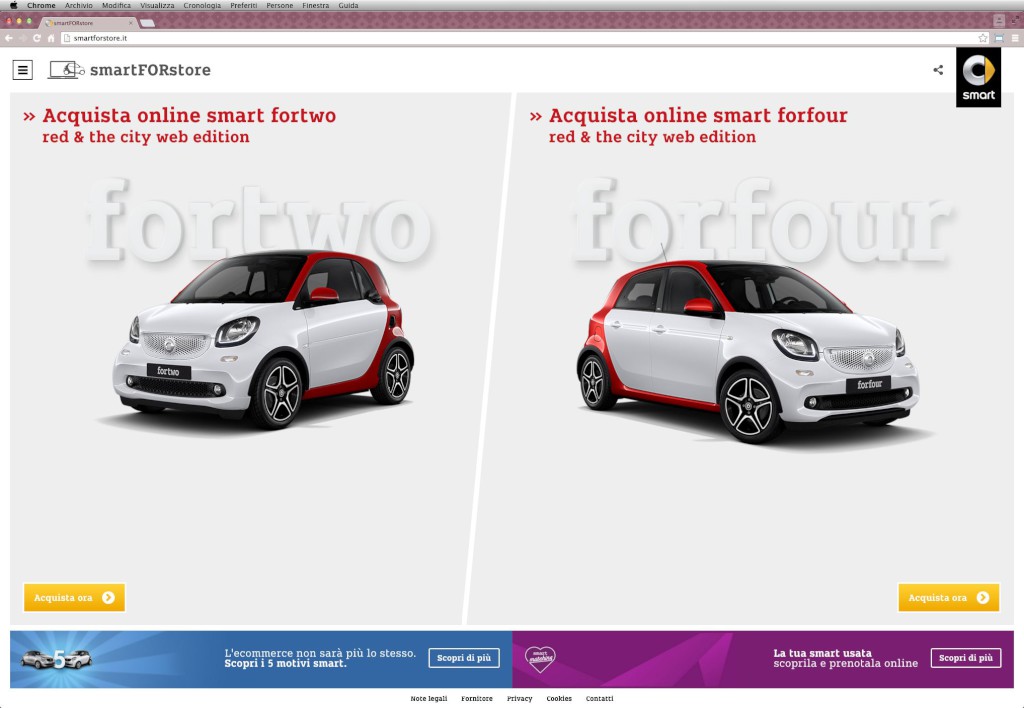The image size is (1024, 708).
Task: Open Chrome settings menu icon
Action: pos(1013,38)
